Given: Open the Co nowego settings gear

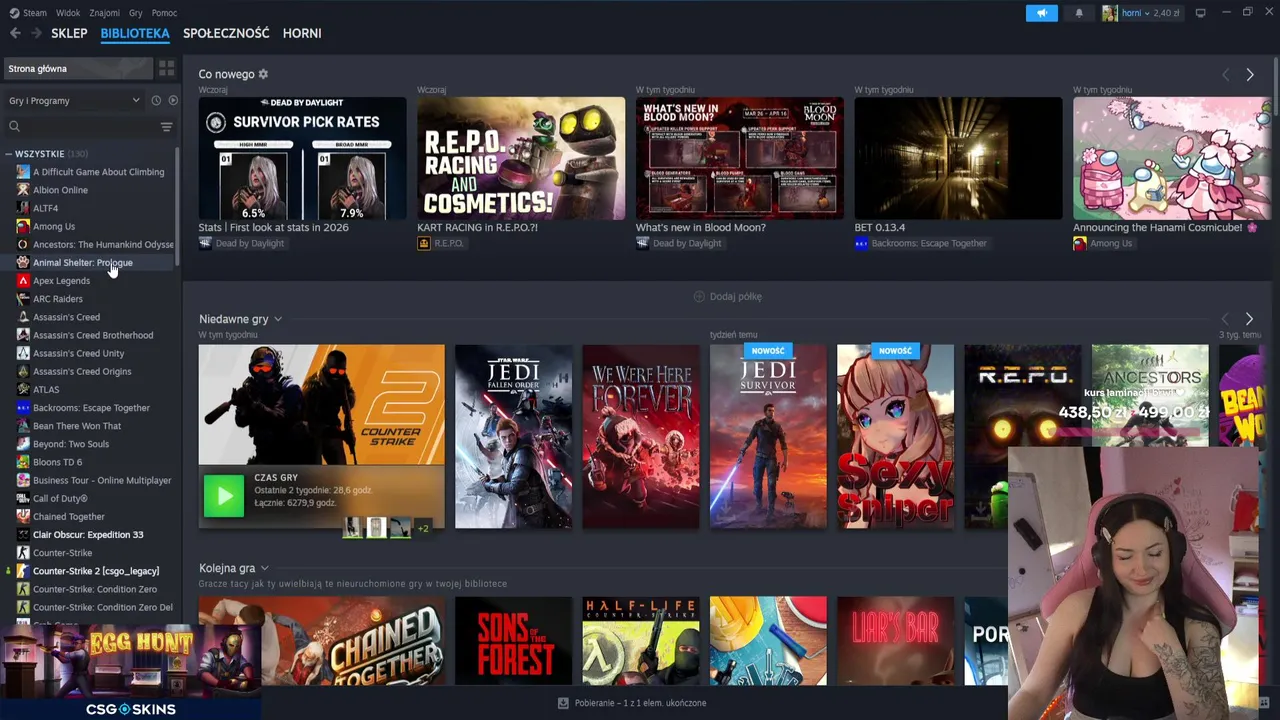Looking at the screenshot, I should [263, 74].
